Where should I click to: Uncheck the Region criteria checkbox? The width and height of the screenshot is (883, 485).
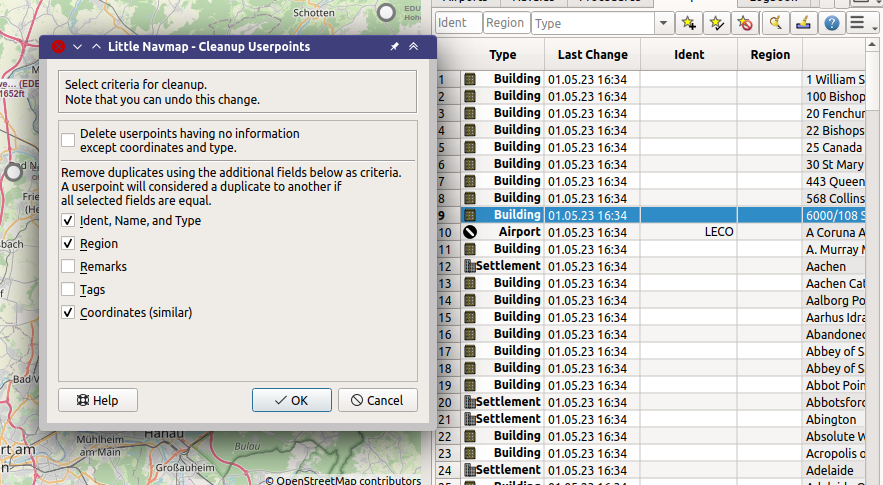pos(68,243)
